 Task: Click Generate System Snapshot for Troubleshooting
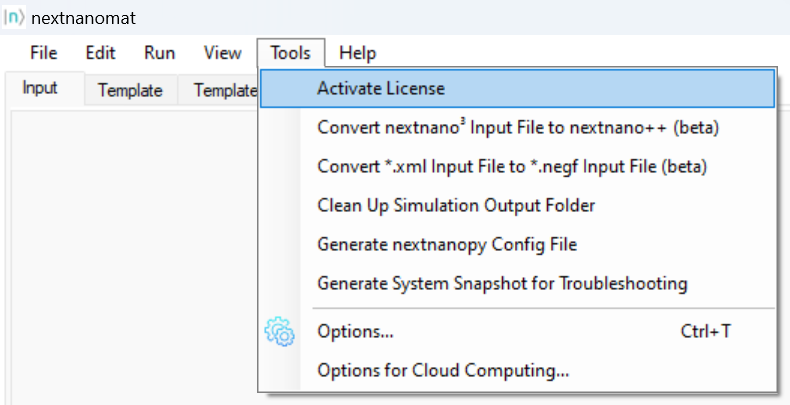[x=502, y=283]
